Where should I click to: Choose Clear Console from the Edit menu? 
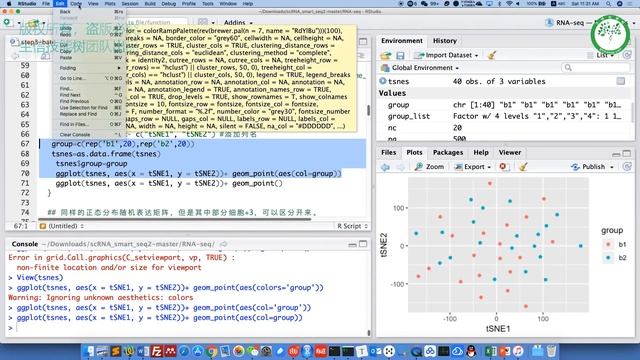75,134
